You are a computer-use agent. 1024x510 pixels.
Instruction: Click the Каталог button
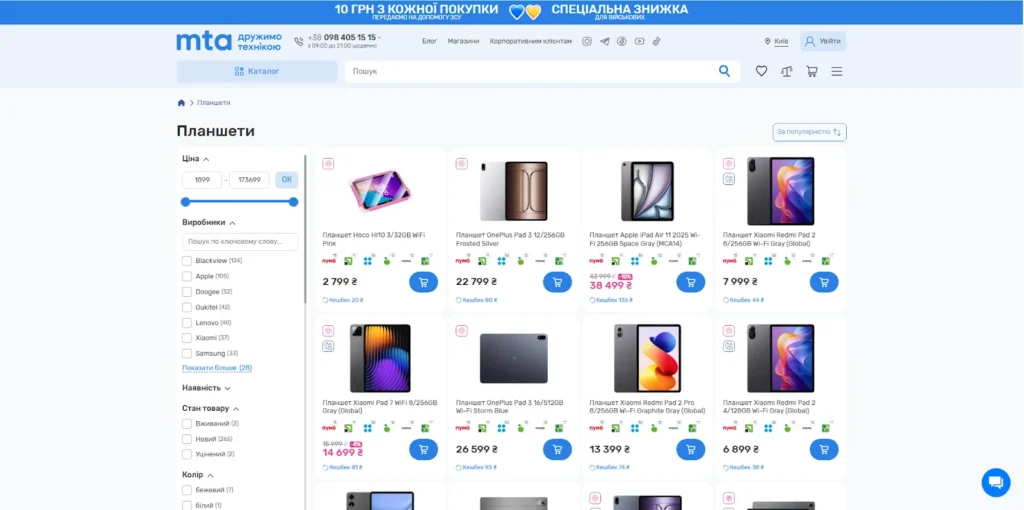[x=257, y=71]
